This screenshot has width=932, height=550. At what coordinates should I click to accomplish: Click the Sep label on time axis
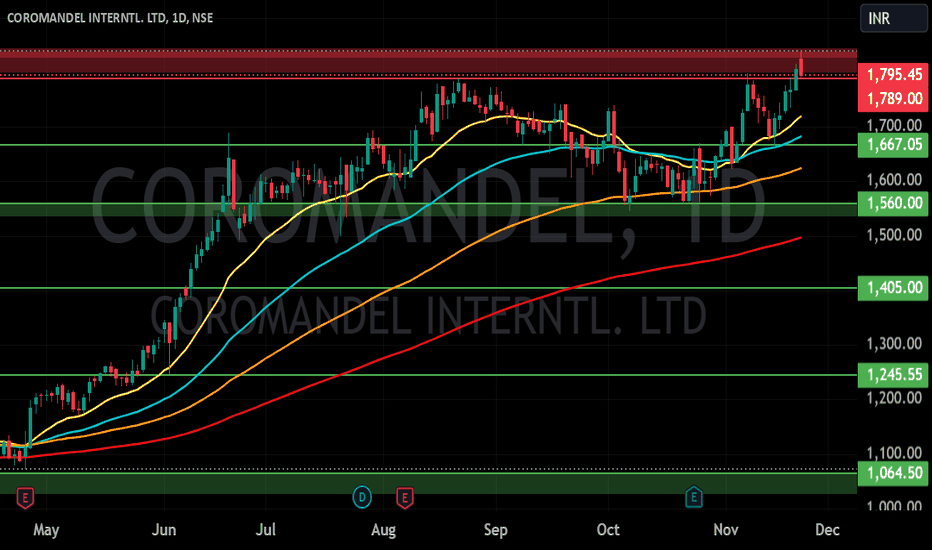(496, 530)
